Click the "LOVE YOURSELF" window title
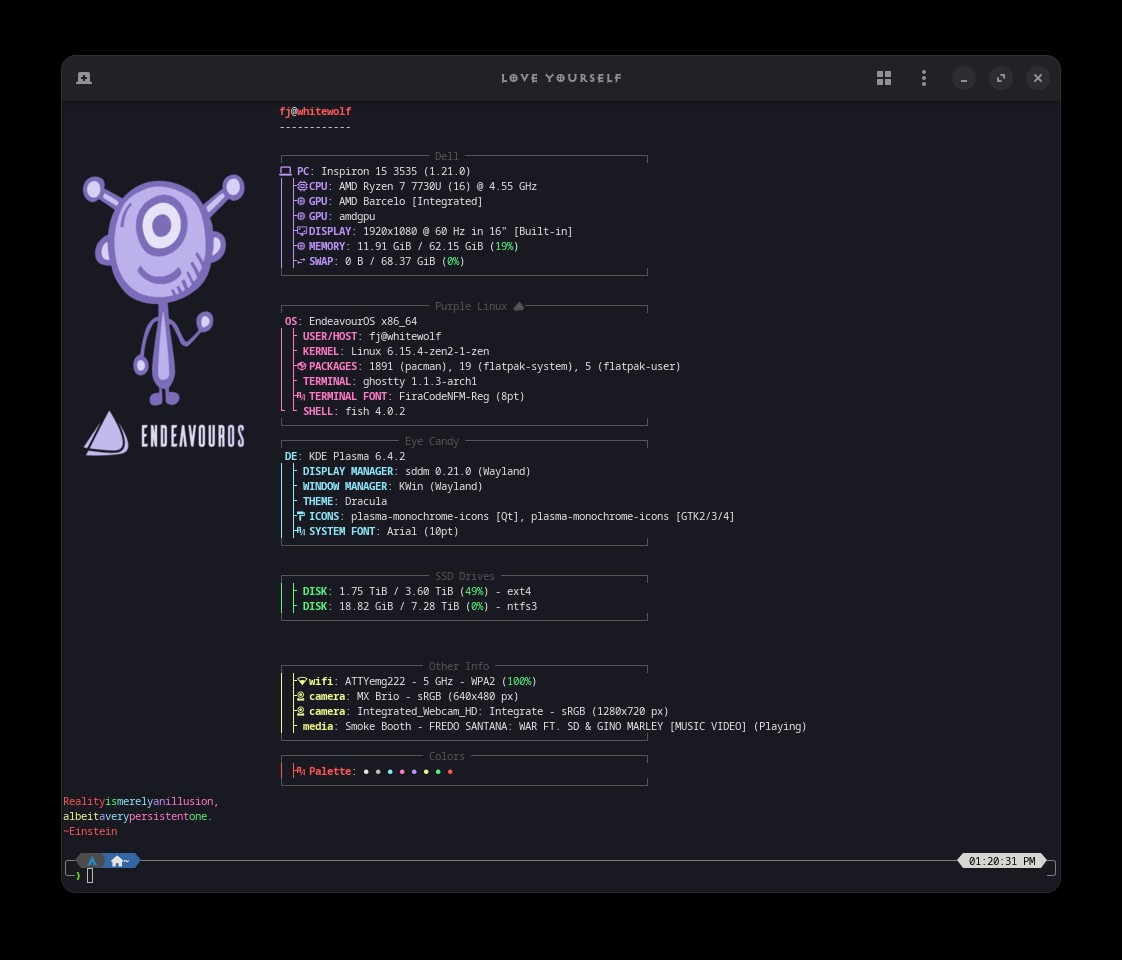This screenshot has width=1122, height=960. tap(562, 78)
